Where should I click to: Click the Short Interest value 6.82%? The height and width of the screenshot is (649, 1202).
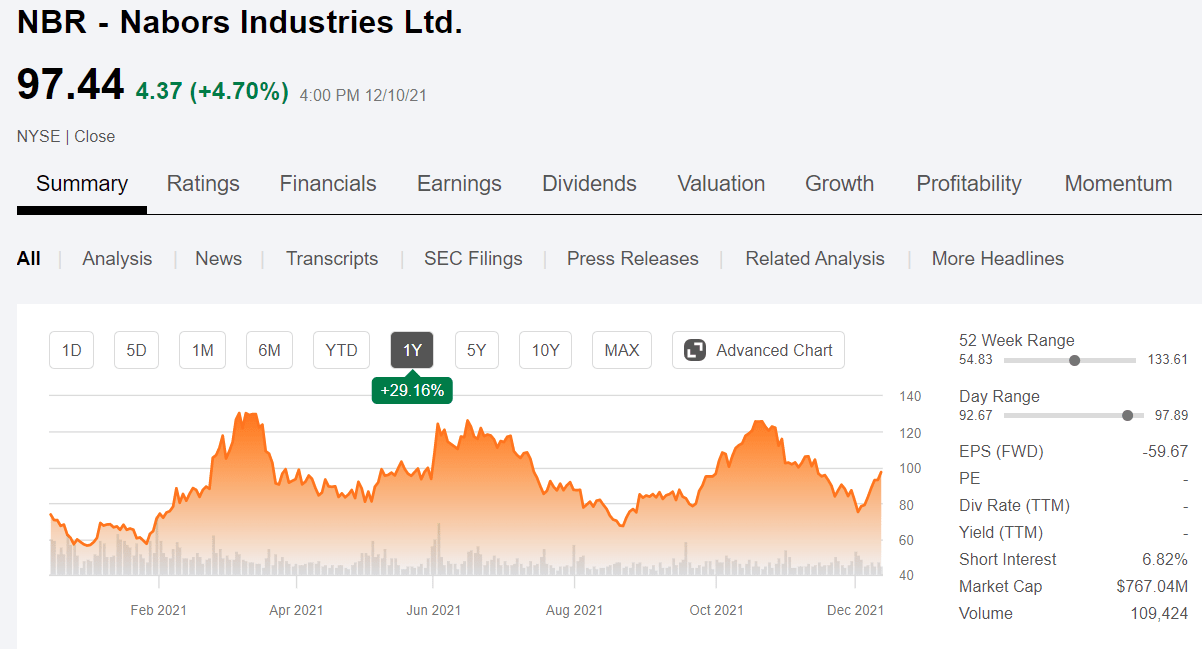coord(1164,559)
